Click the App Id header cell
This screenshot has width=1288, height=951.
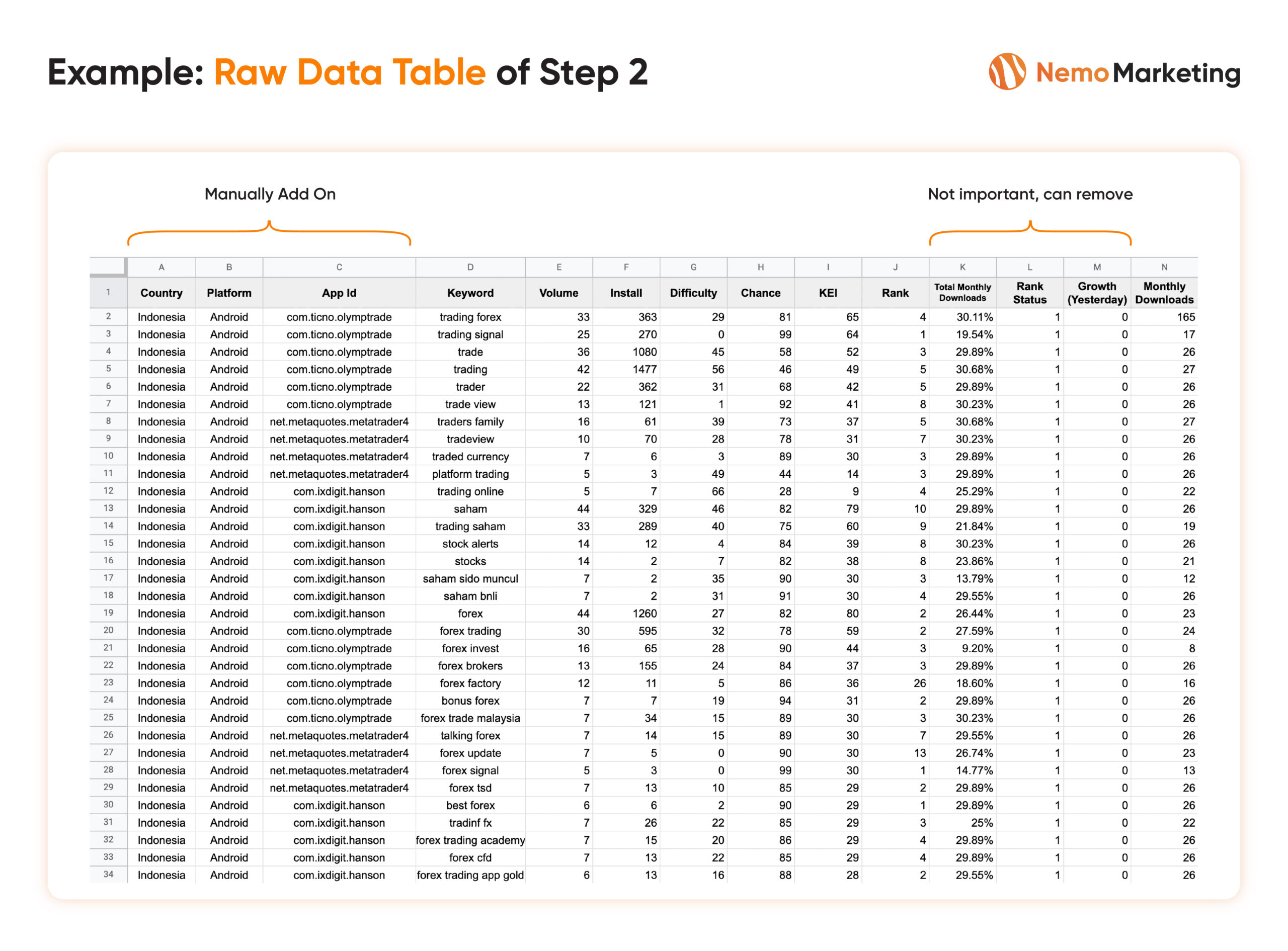339,292
